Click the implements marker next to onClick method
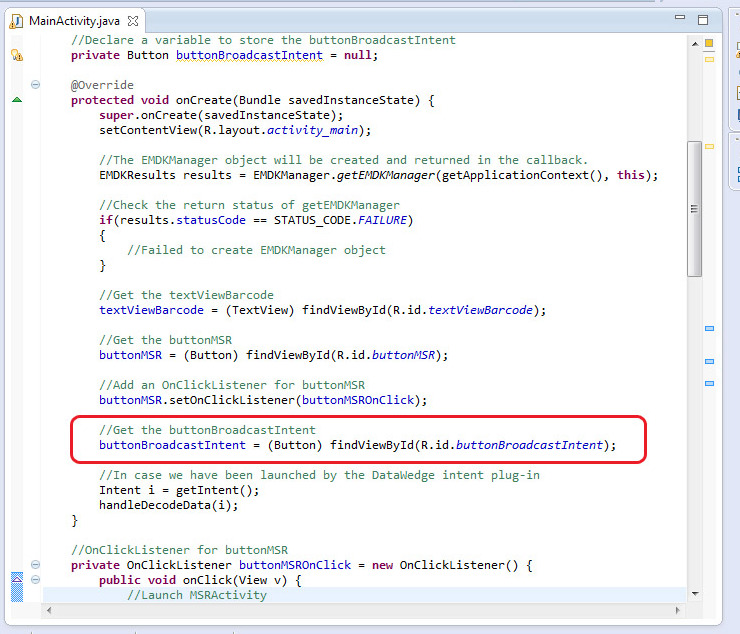The image size is (740, 634). tap(16, 580)
